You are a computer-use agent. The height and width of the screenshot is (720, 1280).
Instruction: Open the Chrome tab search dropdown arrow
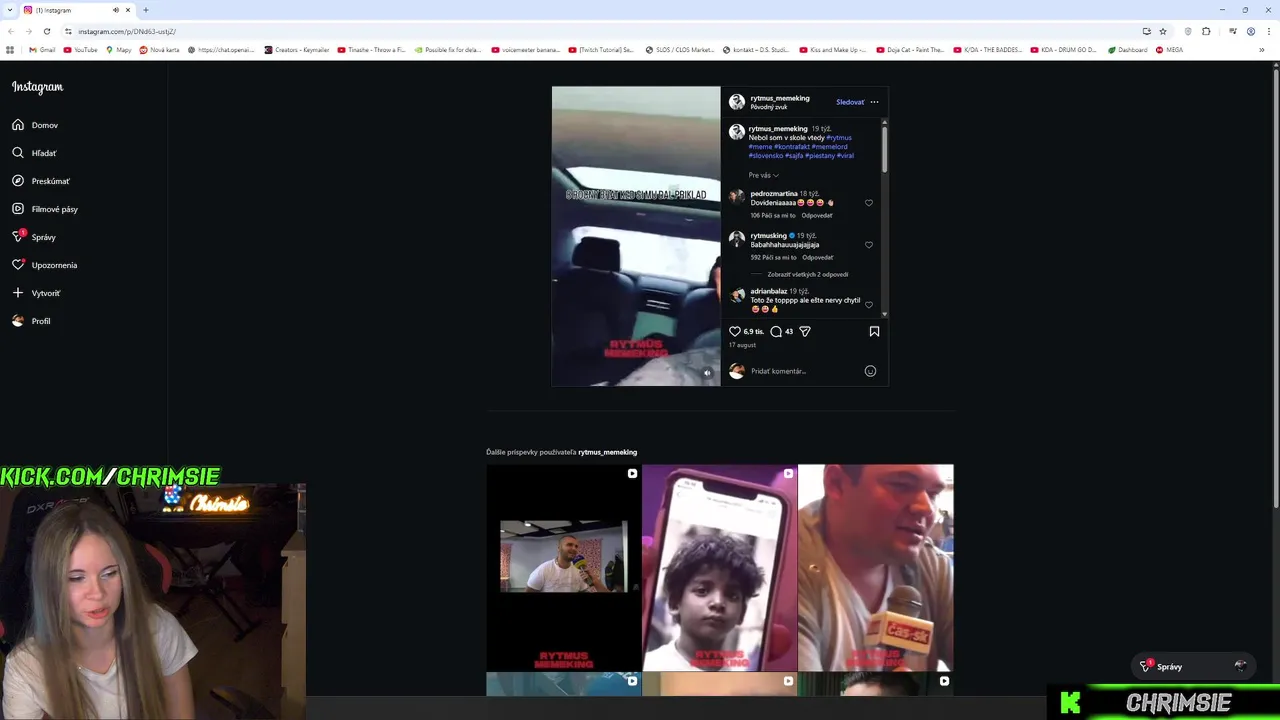(10, 10)
